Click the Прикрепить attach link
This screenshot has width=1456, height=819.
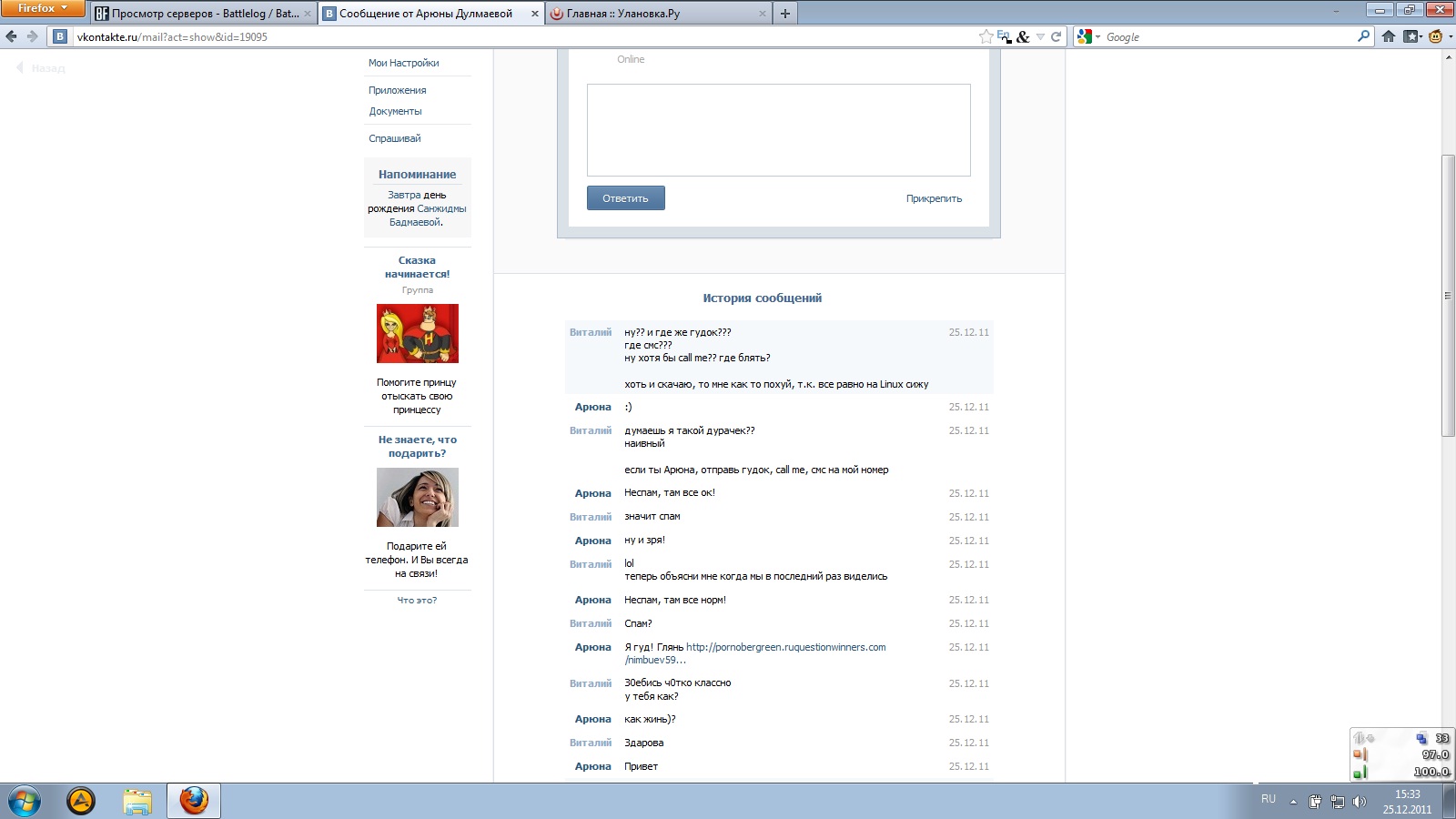point(934,198)
